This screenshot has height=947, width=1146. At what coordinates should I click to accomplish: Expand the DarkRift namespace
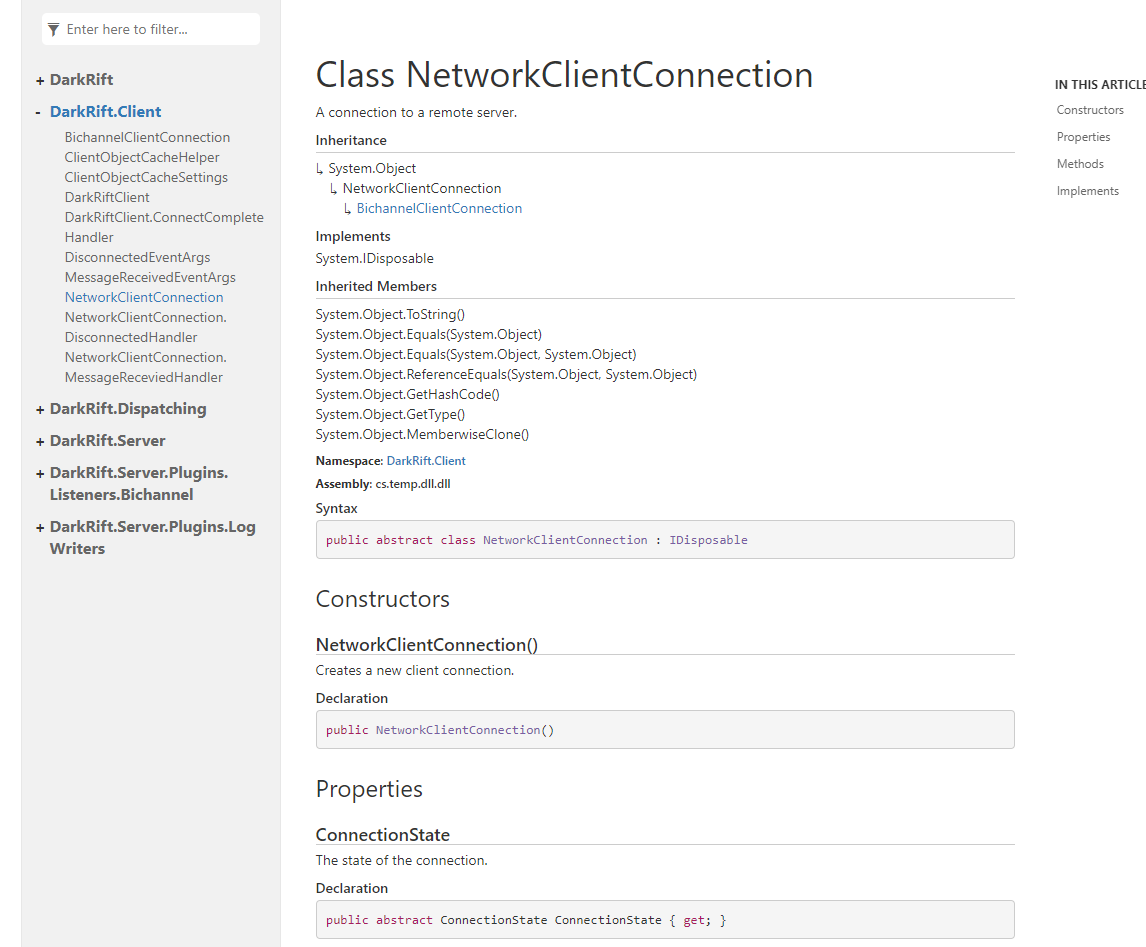[40, 80]
